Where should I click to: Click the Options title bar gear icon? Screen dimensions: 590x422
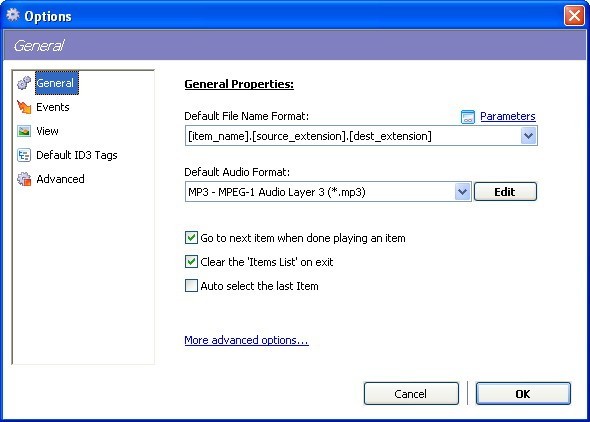click(x=13, y=15)
